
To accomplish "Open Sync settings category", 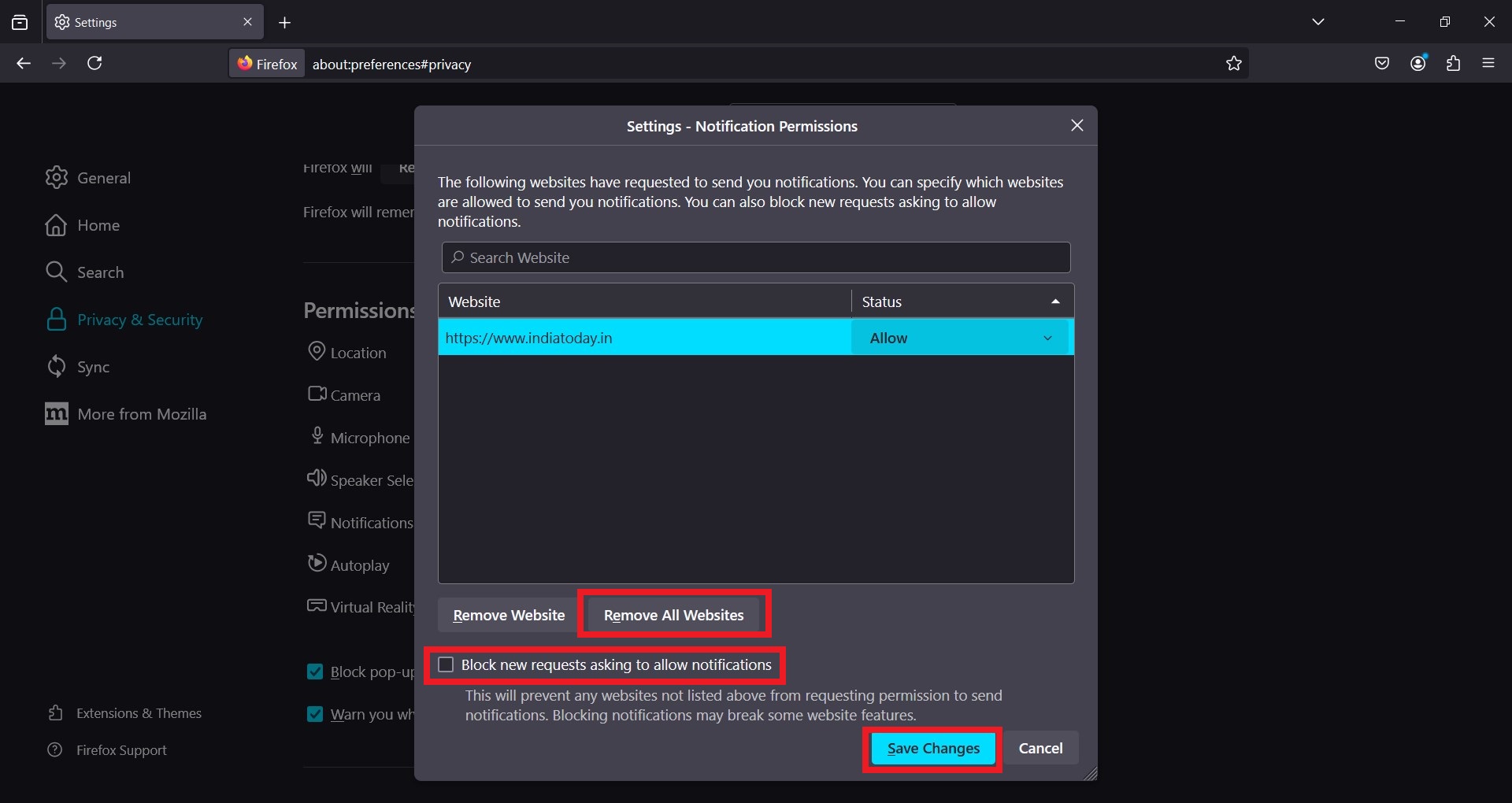I will pyautogui.click(x=77, y=367).
